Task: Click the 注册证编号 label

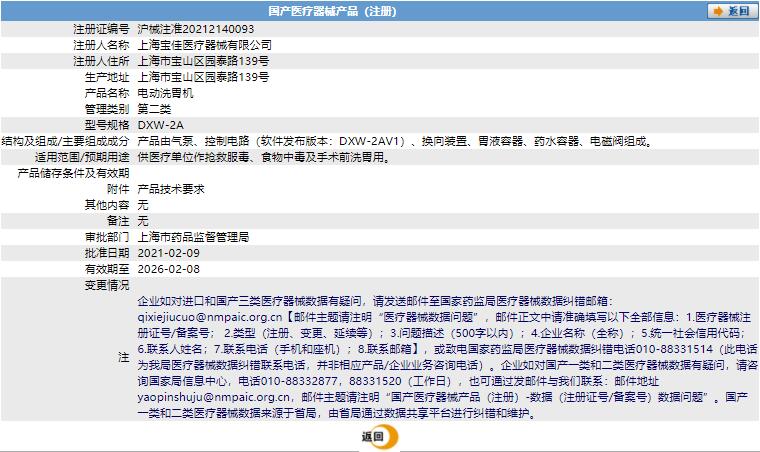Action: click(101, 29)
